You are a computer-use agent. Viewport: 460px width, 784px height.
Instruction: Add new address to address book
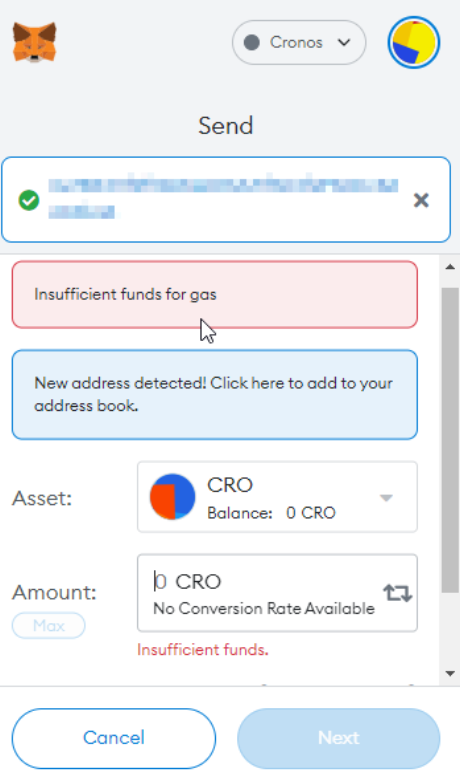click(214, 394)
